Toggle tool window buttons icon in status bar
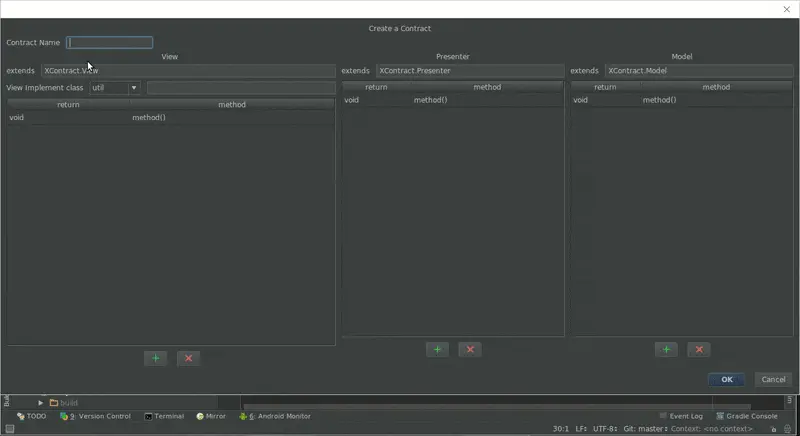This screenshot has width=800, height=436. pos(10,429)
